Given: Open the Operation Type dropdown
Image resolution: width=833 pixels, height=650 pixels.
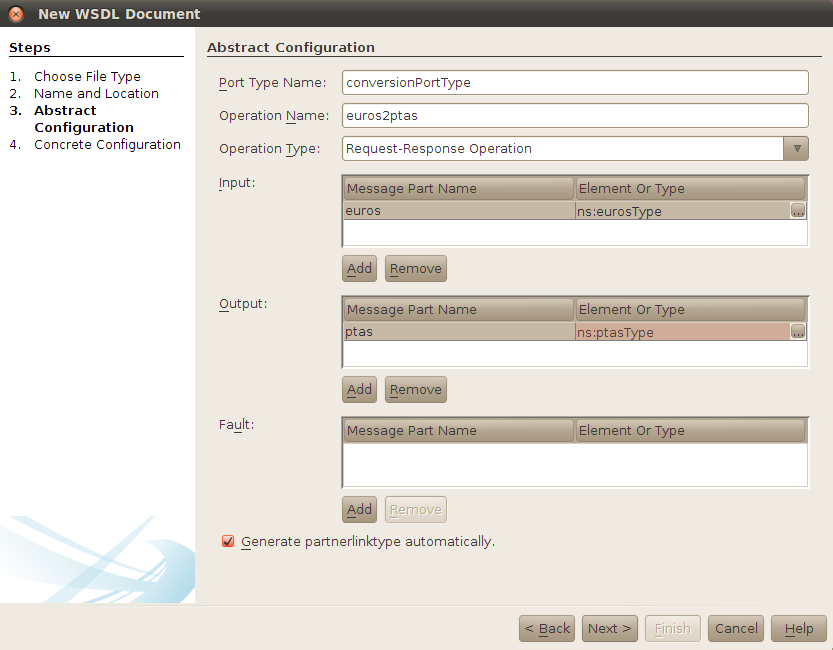Looking at the screenshot, I should click(796, 148).
